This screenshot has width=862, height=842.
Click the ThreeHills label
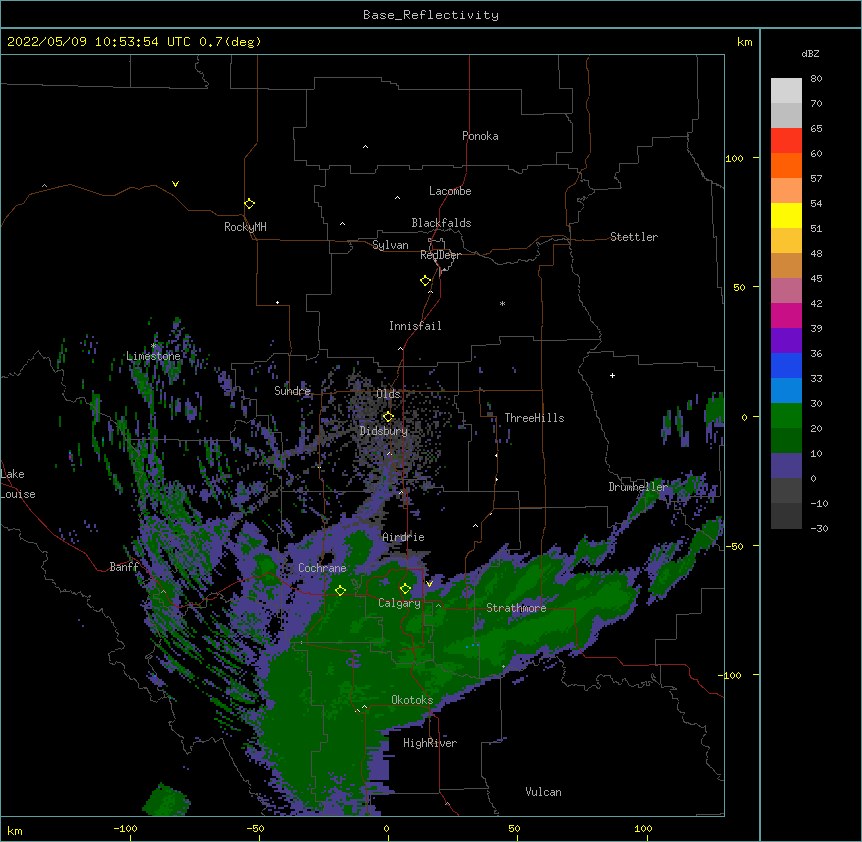[x=534, y=418]
